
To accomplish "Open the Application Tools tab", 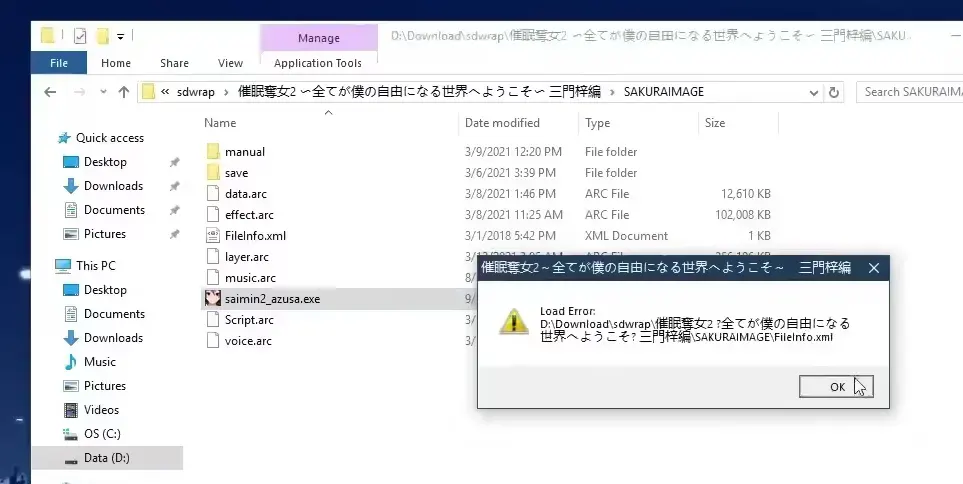I will click(318, 63).
